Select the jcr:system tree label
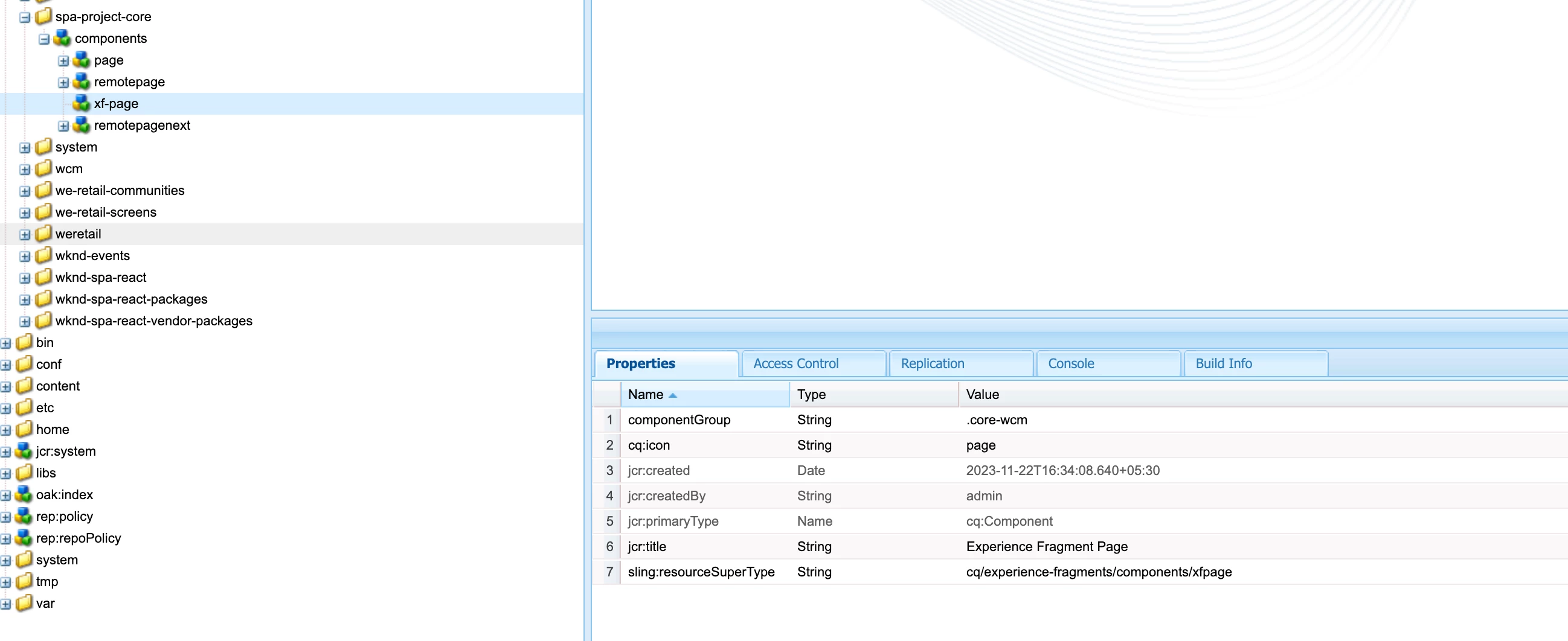The width and height of the screenshot is (1568, 641). pos(66,451)
